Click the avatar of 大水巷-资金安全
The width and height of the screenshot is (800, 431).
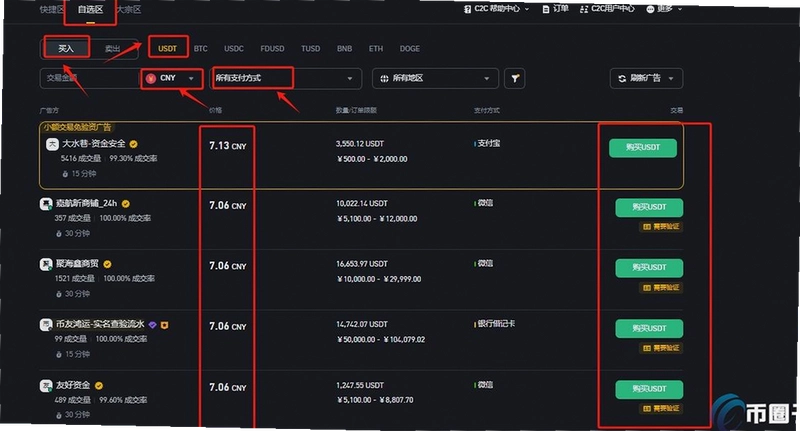(53, 144)
